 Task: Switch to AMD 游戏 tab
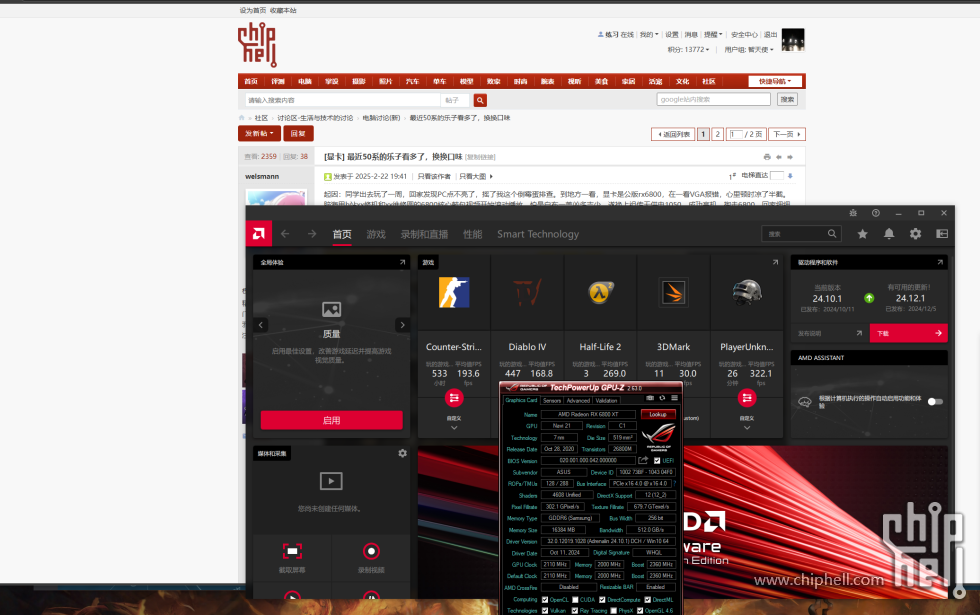coord(376,234)
